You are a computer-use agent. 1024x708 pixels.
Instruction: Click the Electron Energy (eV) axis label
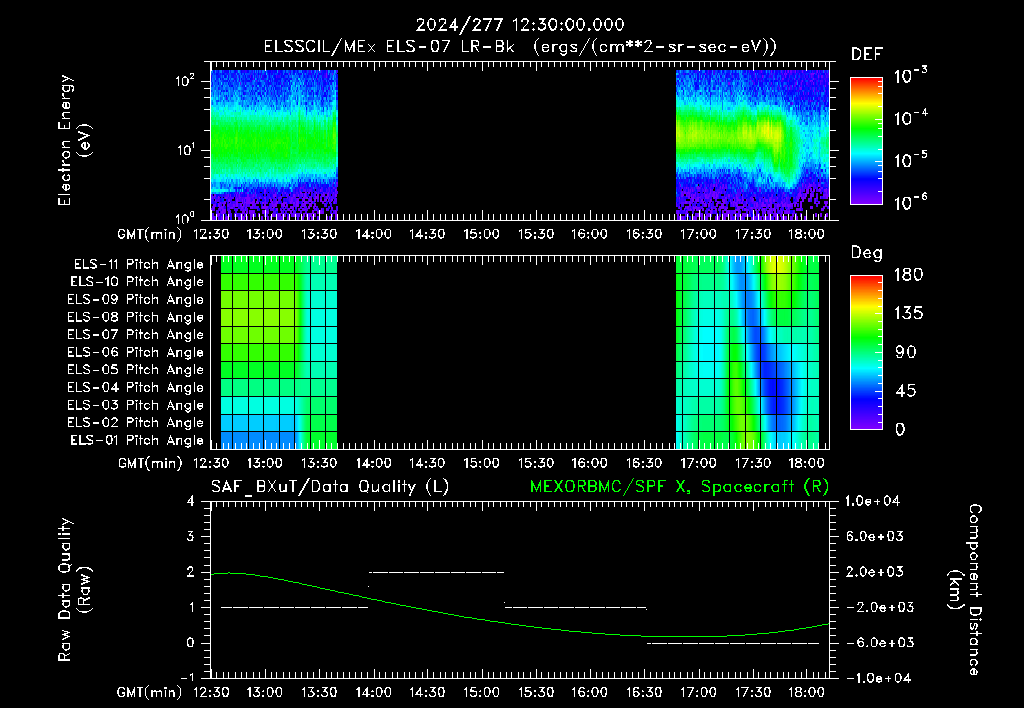point(74,140)
